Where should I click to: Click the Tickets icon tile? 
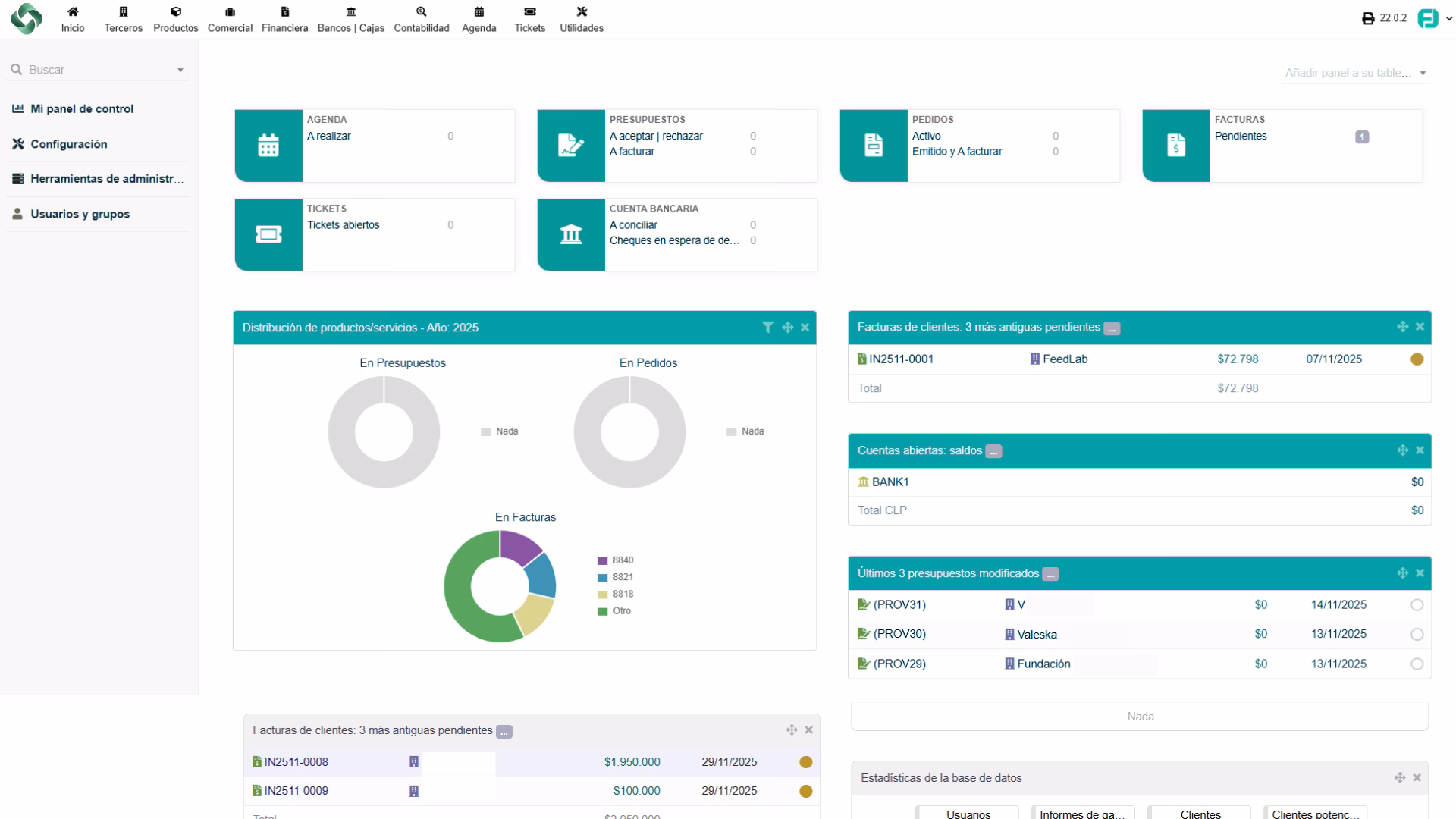coord(268,234)
